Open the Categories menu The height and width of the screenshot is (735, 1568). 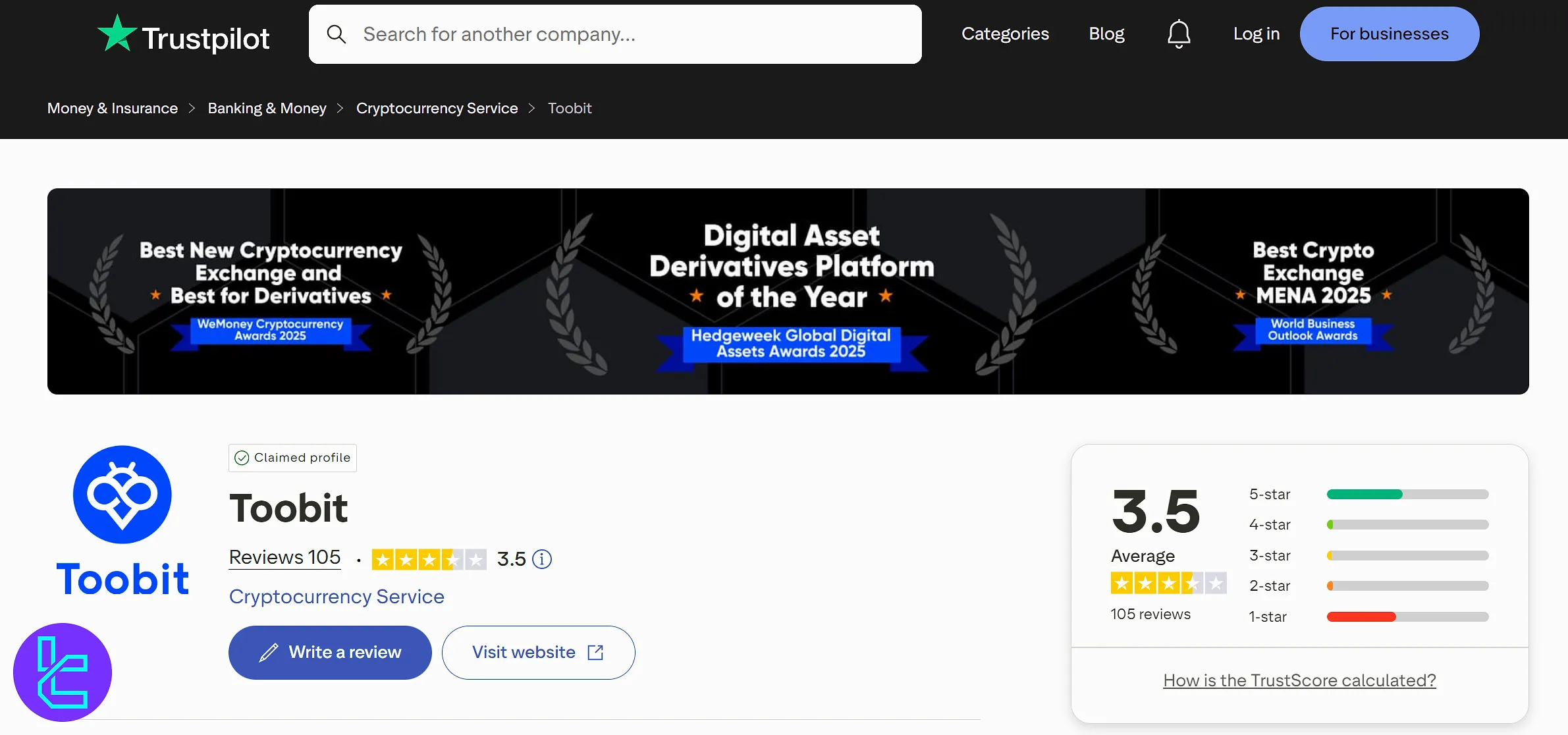[1005, 34]
